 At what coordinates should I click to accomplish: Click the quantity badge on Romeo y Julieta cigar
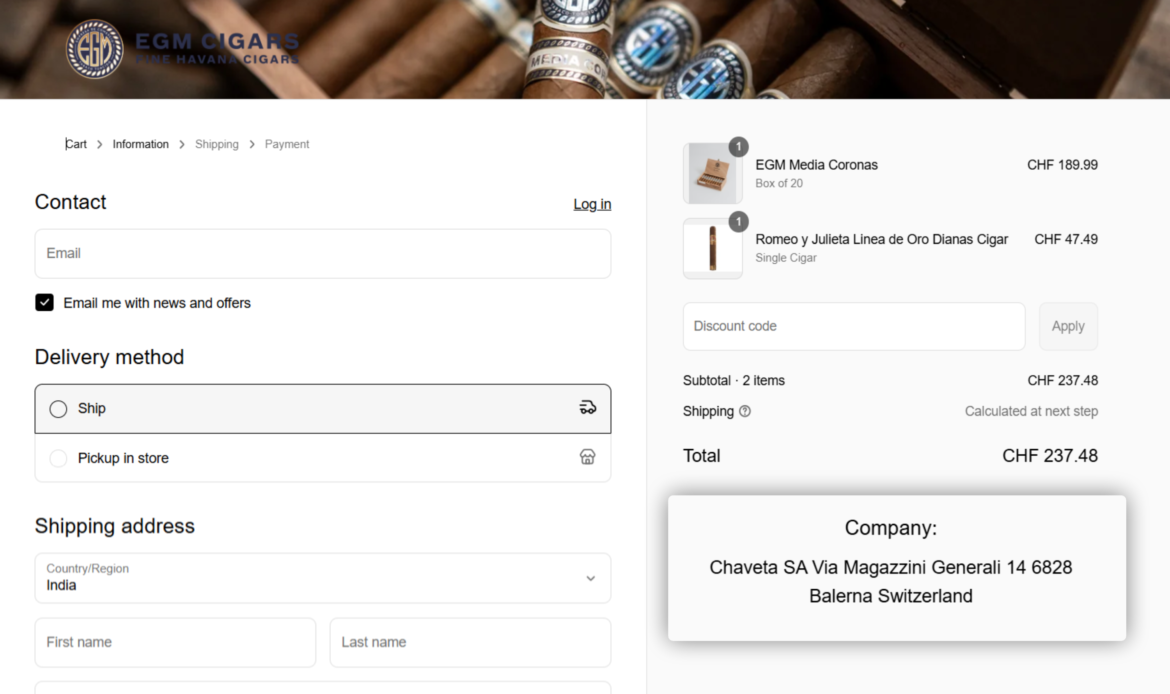coord(739,222)
